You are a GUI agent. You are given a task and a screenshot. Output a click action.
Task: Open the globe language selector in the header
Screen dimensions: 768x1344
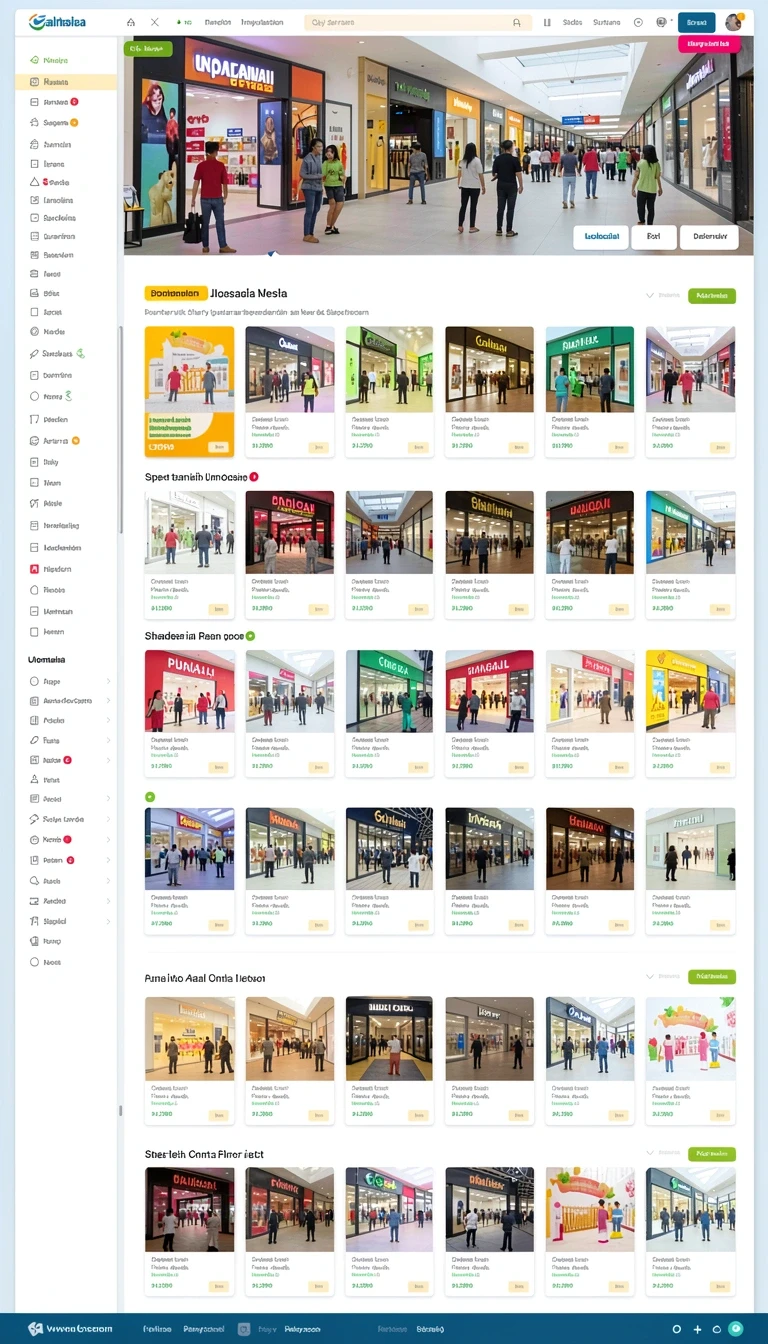coord(662,22)
